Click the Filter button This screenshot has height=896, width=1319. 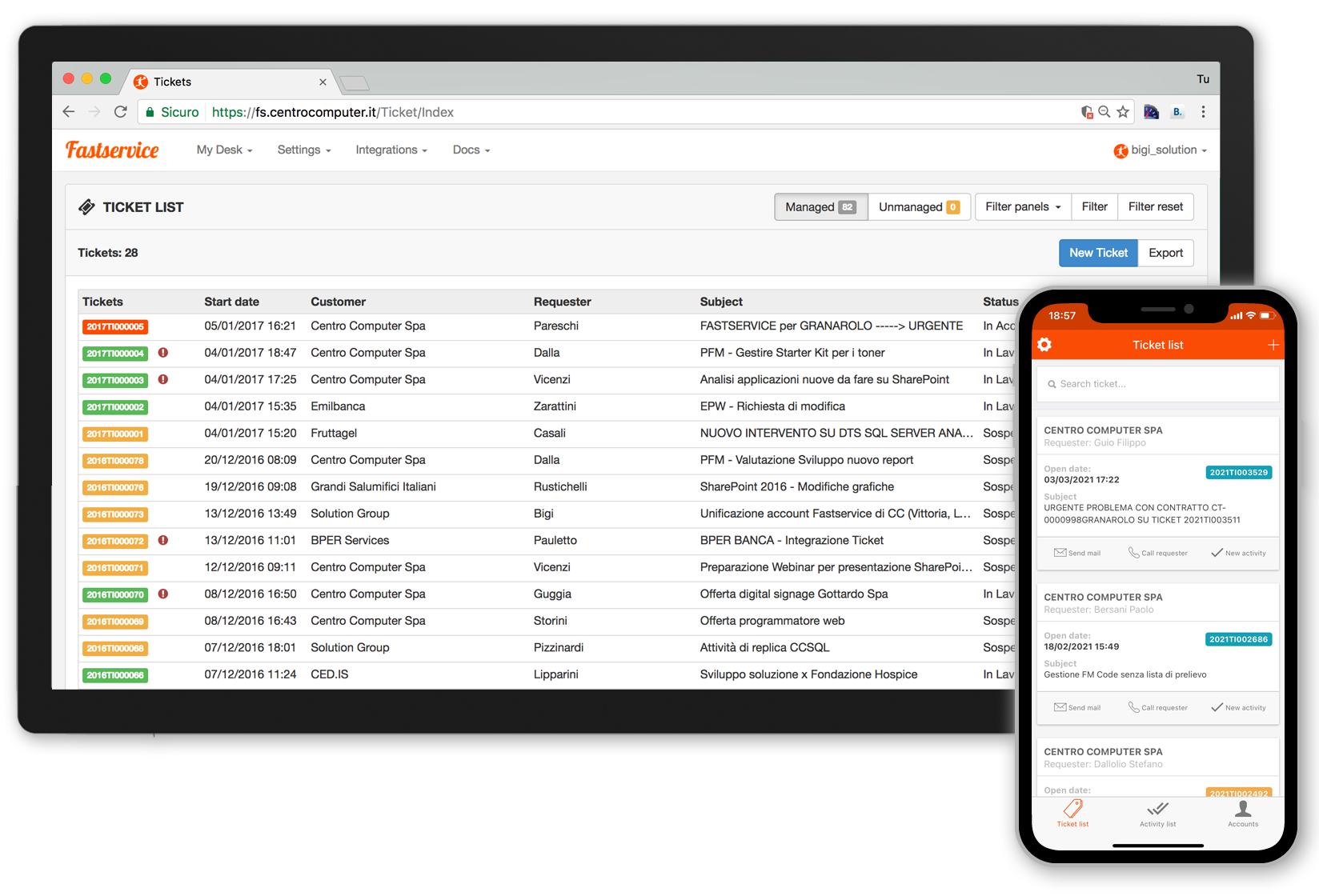(1094, 206)
